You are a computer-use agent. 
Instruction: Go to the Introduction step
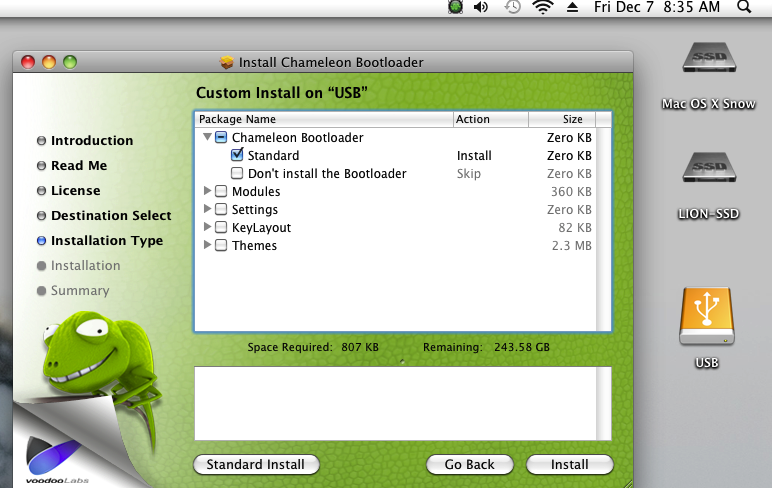pos(92,140)
